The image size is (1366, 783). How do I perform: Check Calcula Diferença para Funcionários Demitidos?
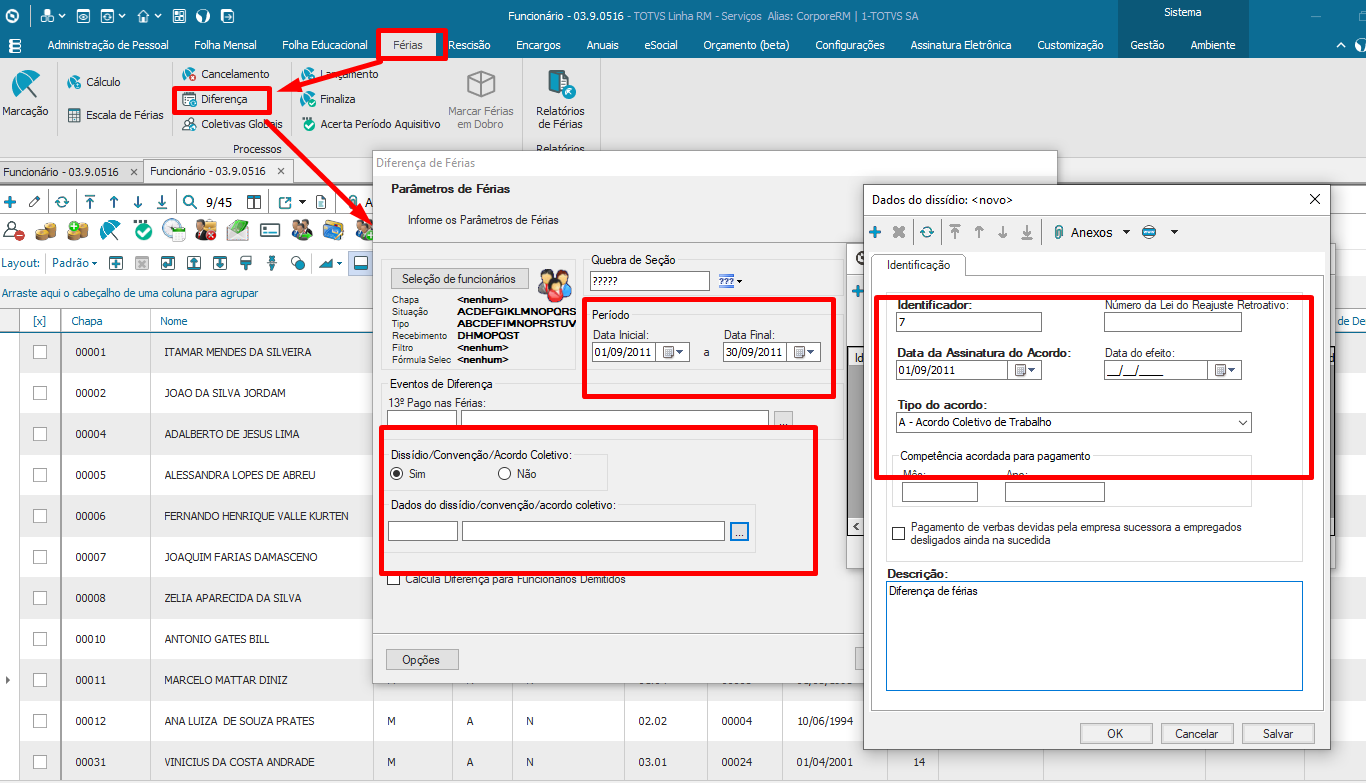(394, 579)
